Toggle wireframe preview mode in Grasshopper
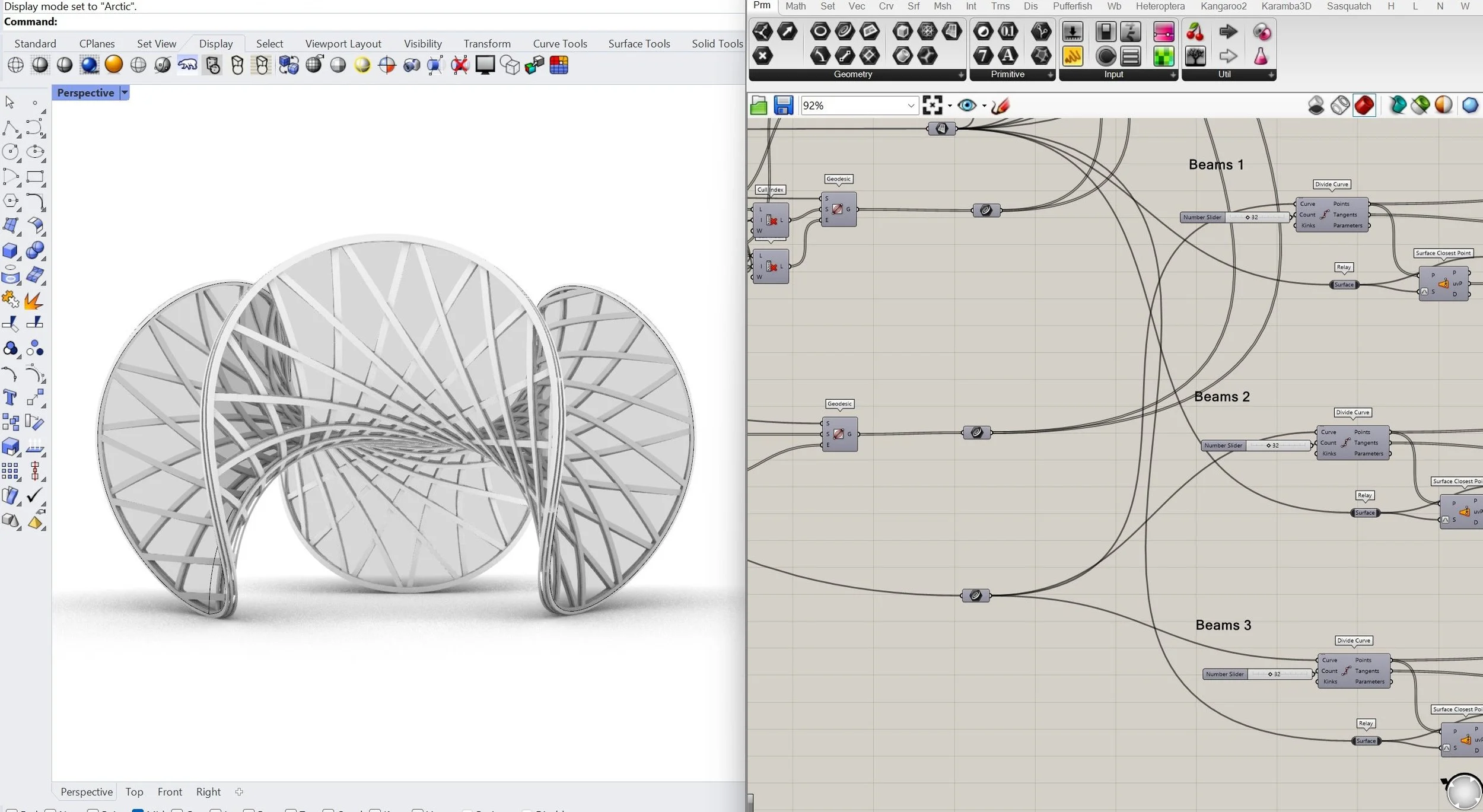Image resolution: width=1483 pixels, height=812 pixels. click(x=1340, y=106)
